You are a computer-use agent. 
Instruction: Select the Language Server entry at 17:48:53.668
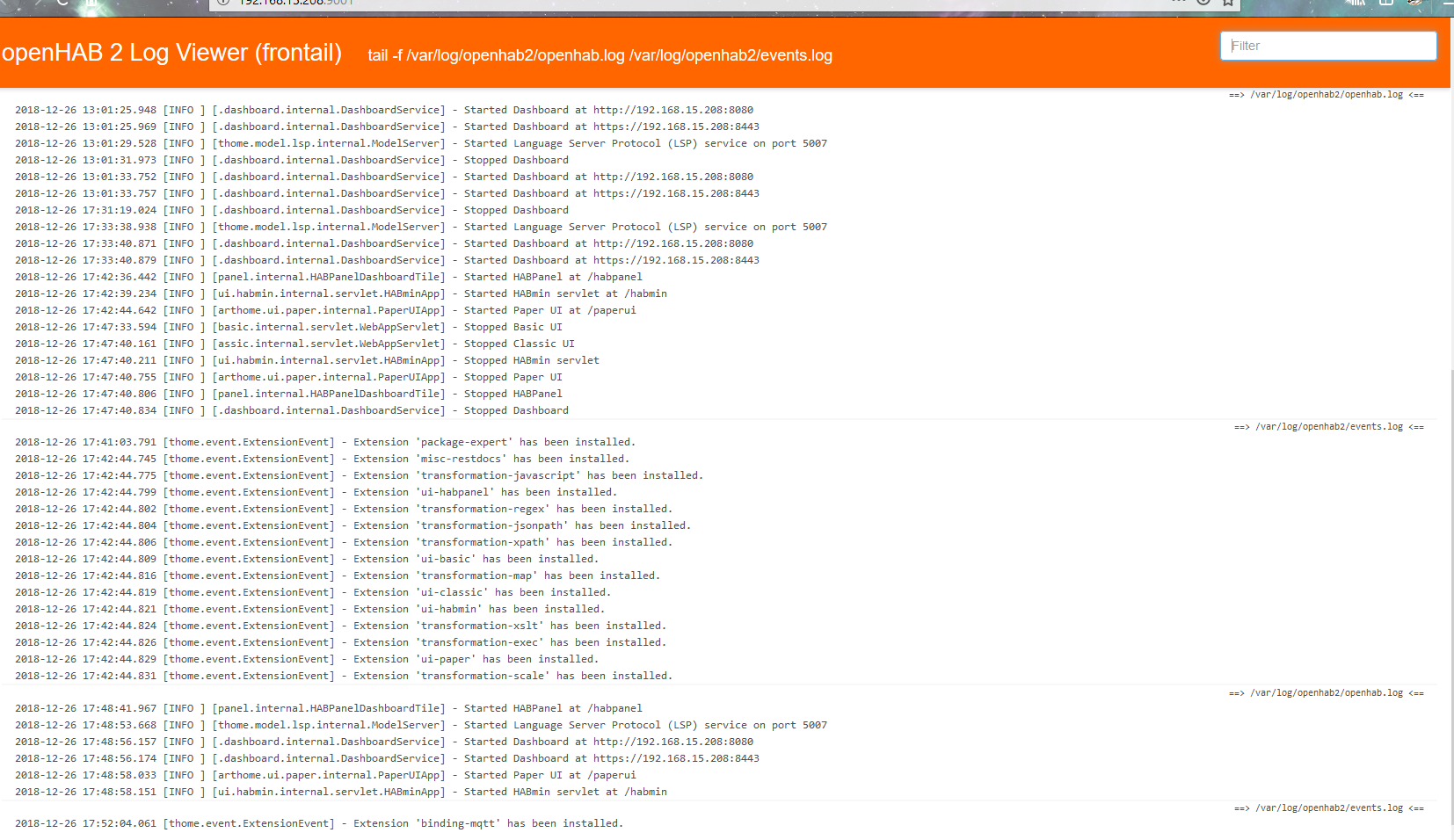tap(421, 725)
